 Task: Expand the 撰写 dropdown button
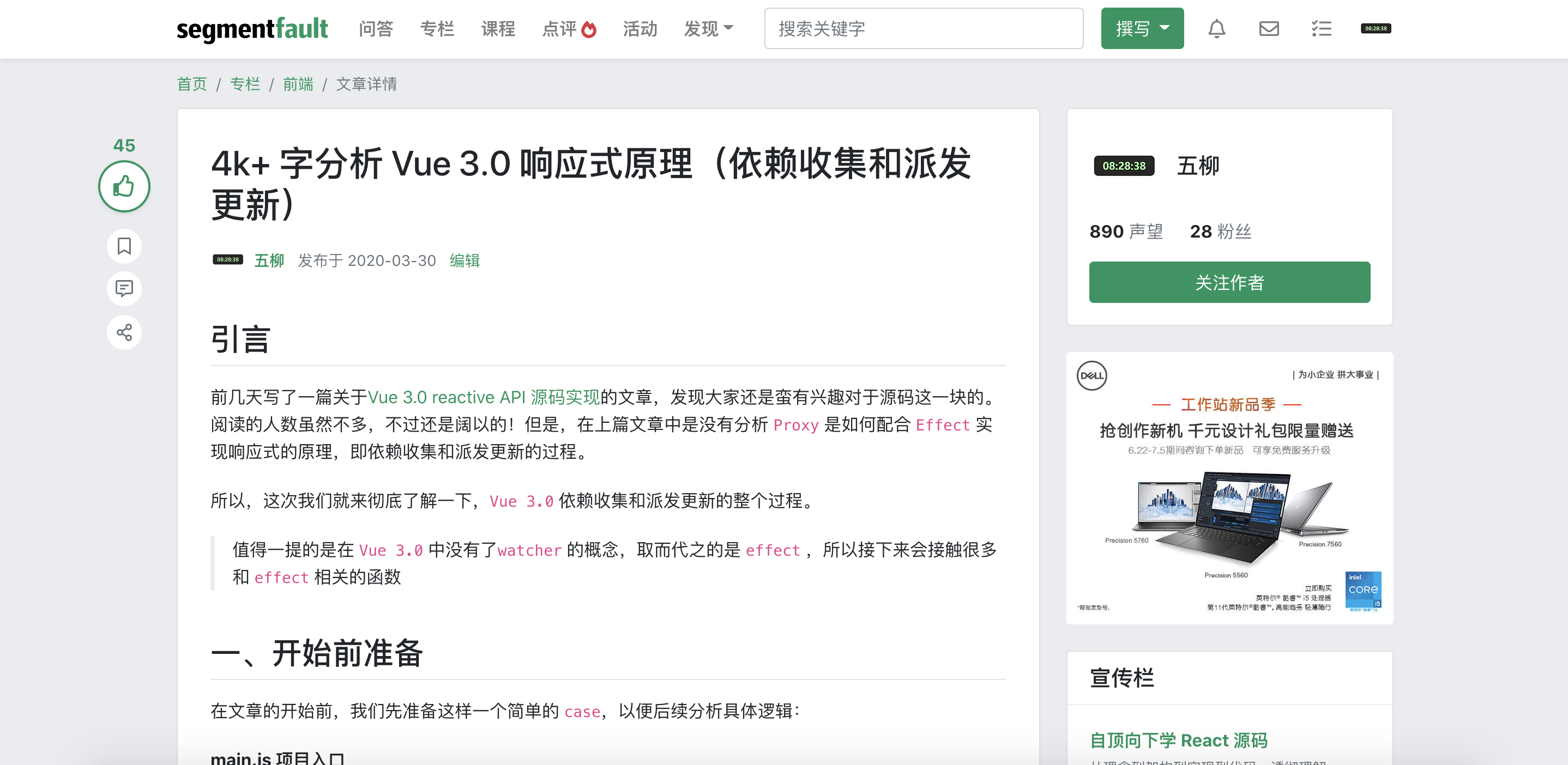tap(1142, 28)
